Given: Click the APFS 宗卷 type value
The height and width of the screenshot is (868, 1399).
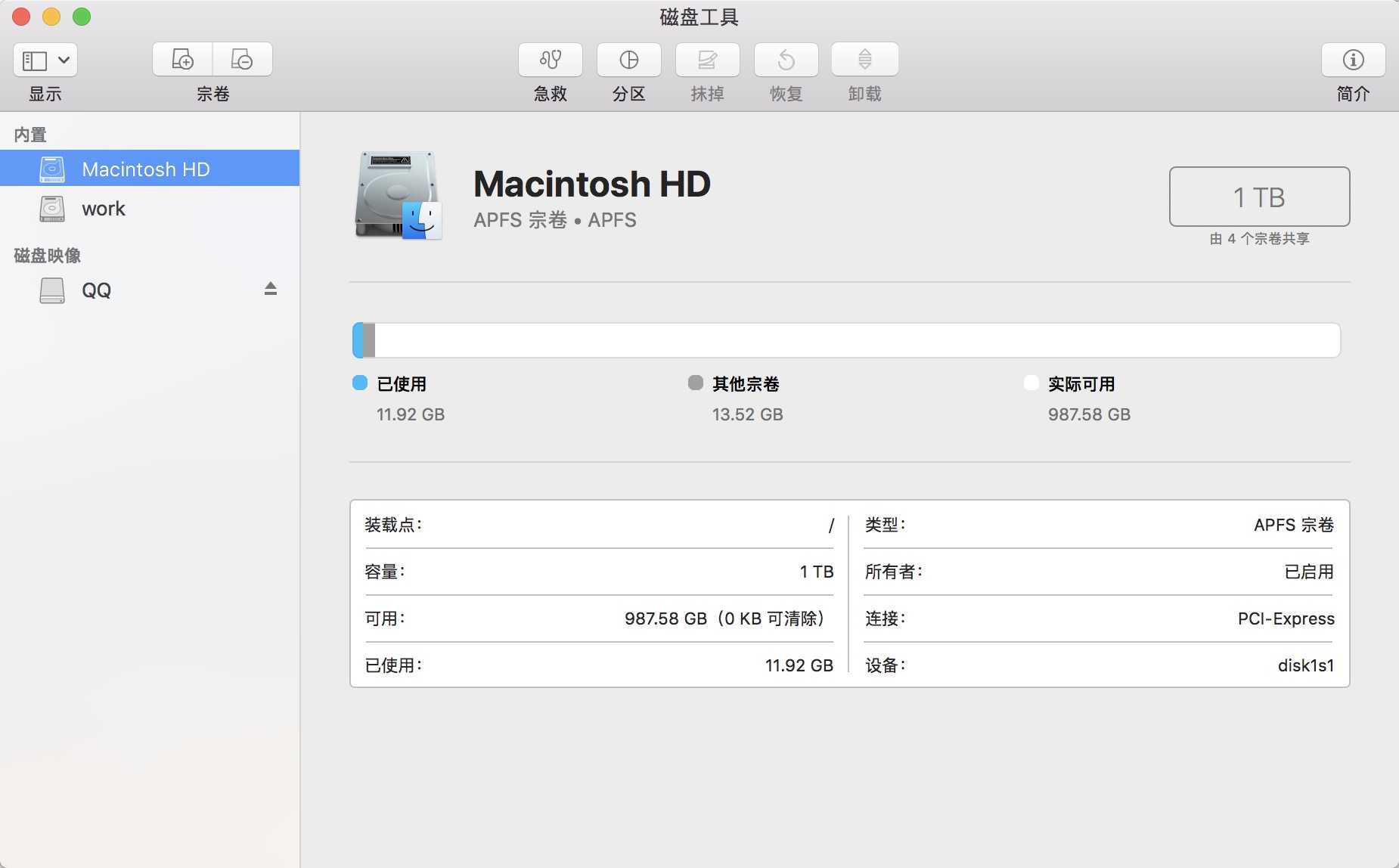Looking at the screenshot, I should 1294,525.
